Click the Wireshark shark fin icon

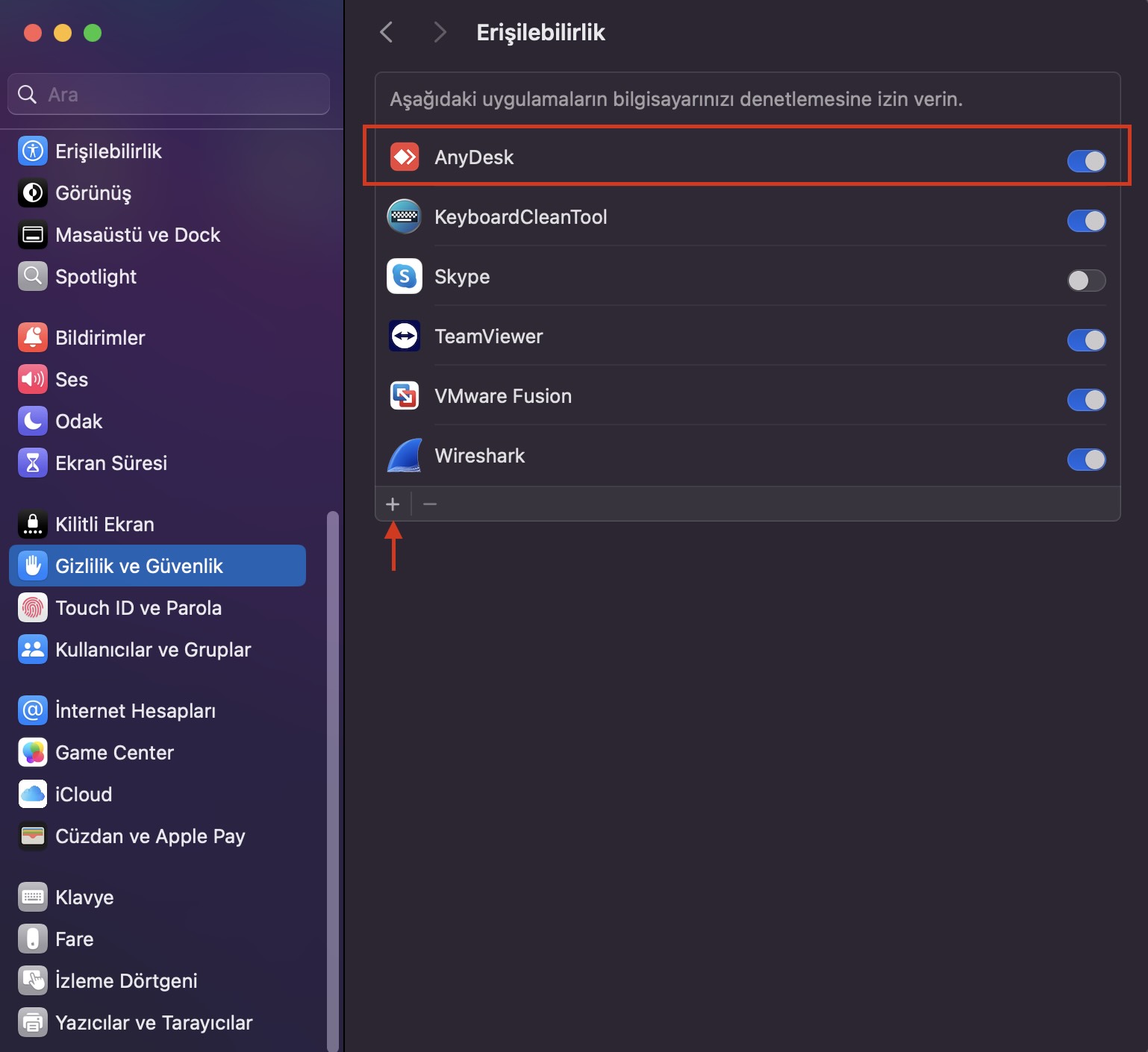click(405, 456)
